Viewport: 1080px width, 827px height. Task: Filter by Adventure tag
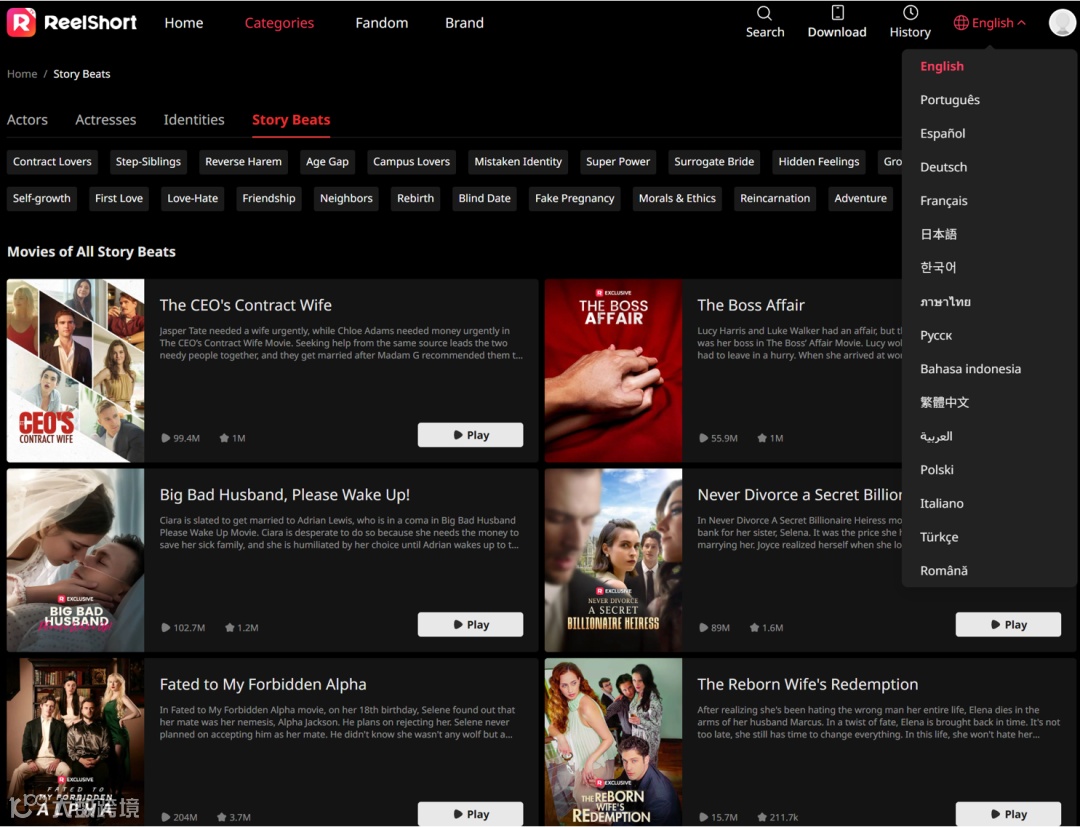tap(860, 198)
